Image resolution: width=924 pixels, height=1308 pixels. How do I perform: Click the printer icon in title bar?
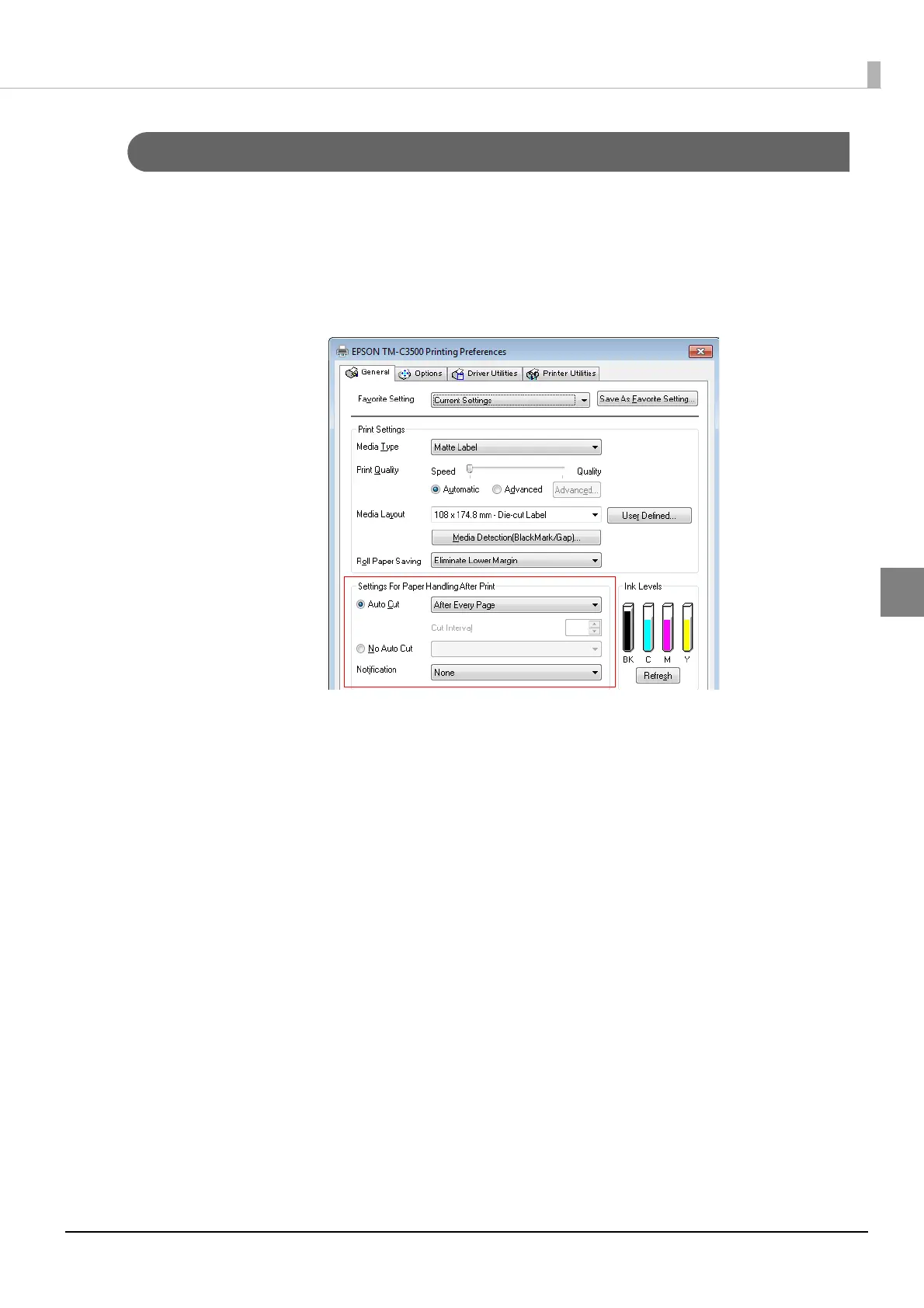[342, 351]
